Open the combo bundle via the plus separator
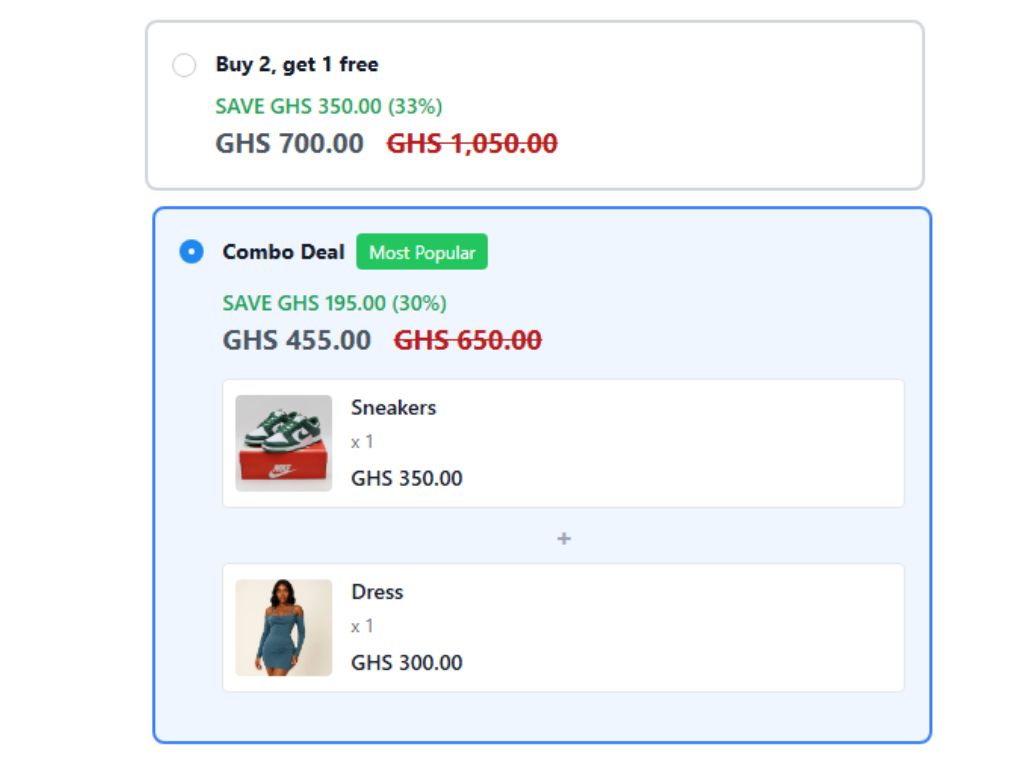 pyautogui.click(x=565, y=539)
